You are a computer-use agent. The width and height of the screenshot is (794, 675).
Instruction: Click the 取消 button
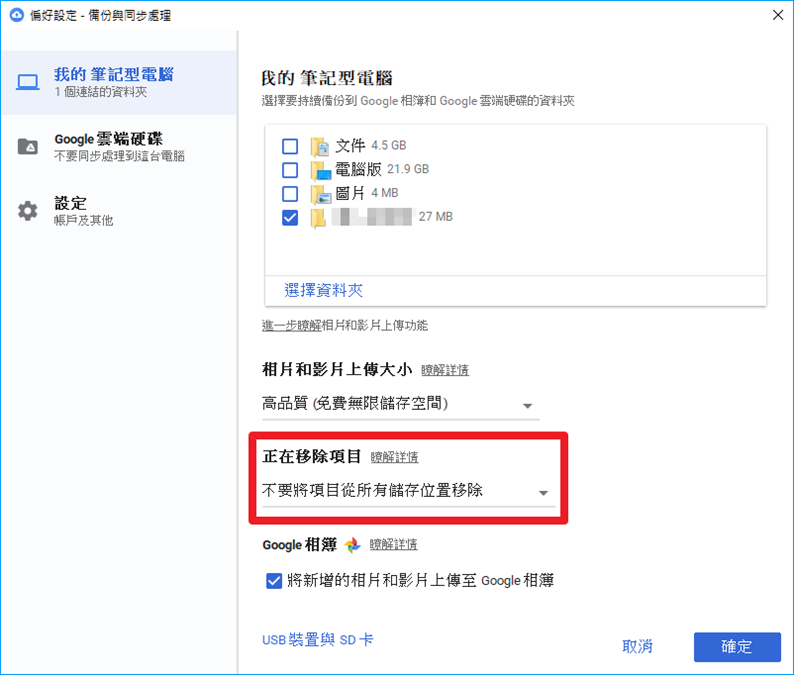click(x=637, y=647)
